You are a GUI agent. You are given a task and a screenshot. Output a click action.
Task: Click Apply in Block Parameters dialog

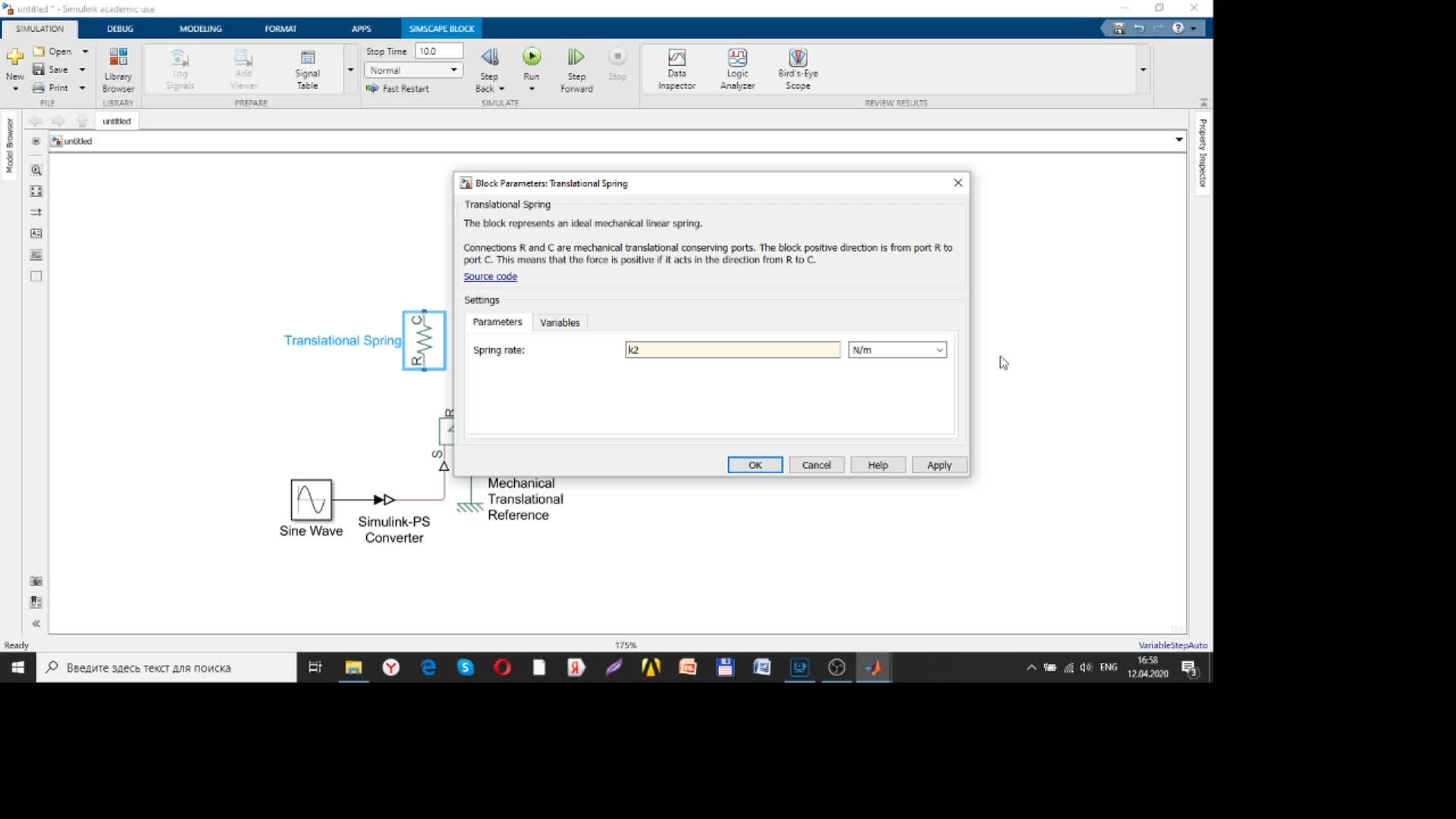click(940, 466)
